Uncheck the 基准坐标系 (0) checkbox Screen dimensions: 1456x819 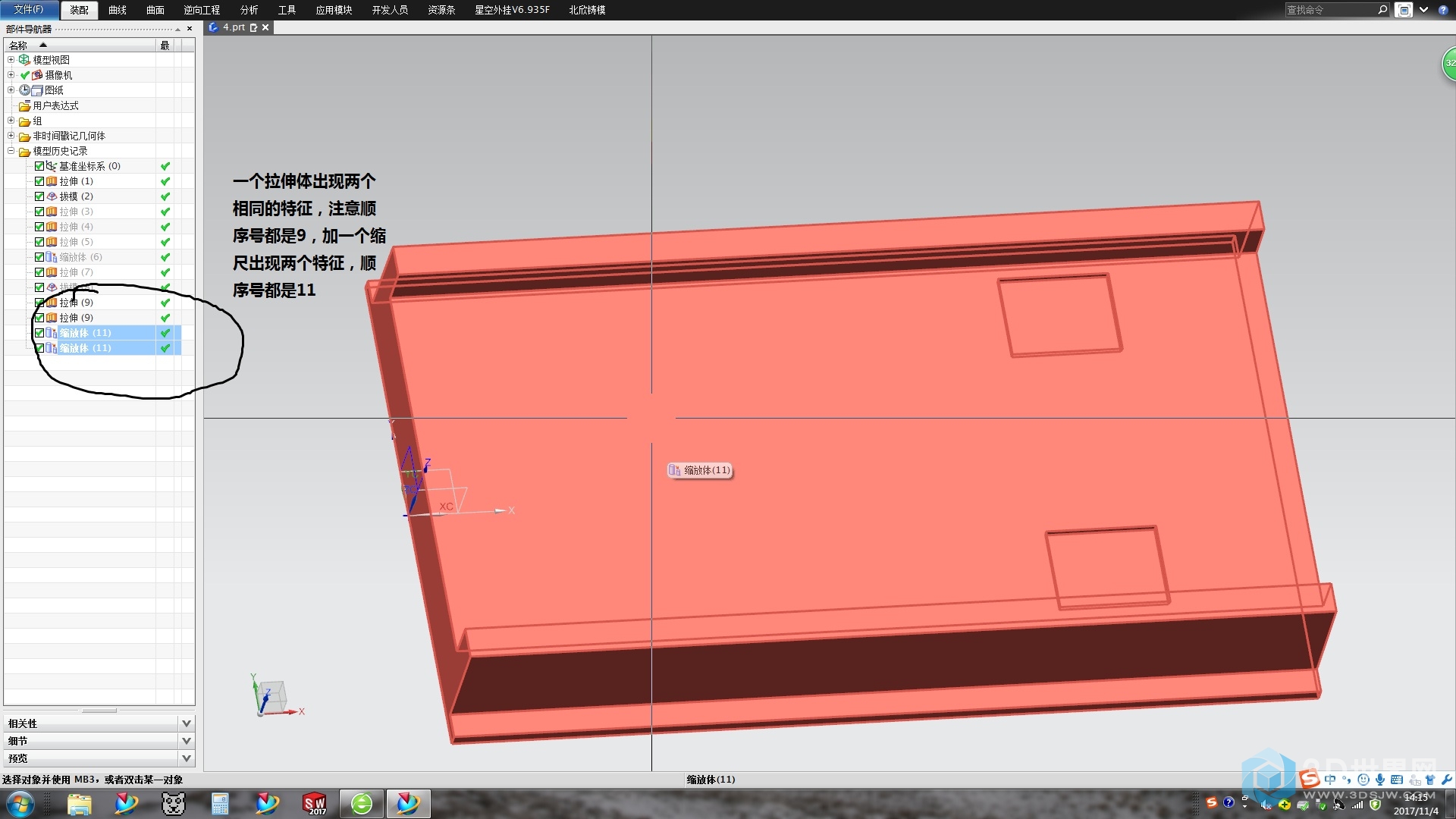(x=39, y=166)
